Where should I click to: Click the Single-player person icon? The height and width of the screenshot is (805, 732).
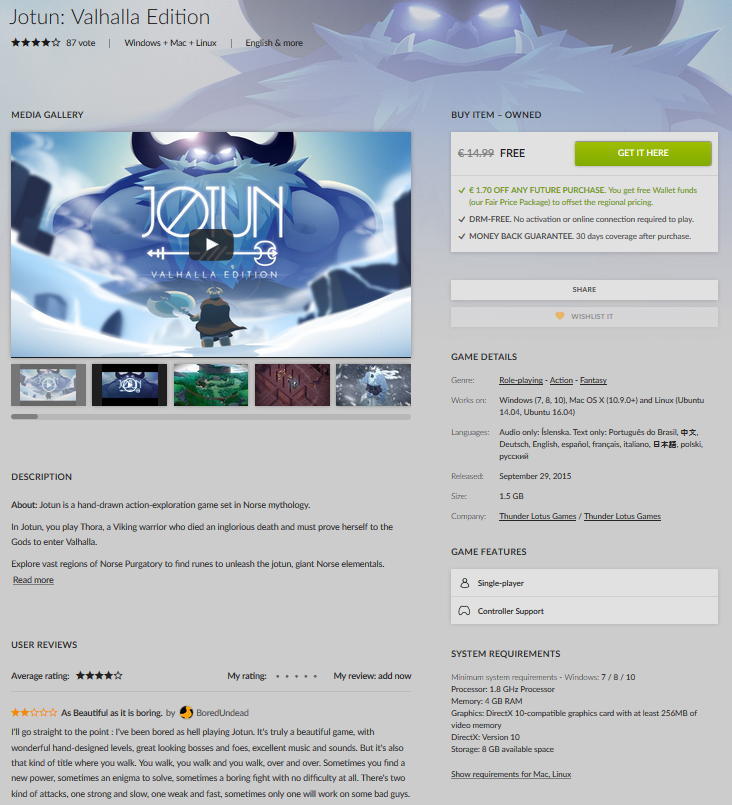[464, 583]
